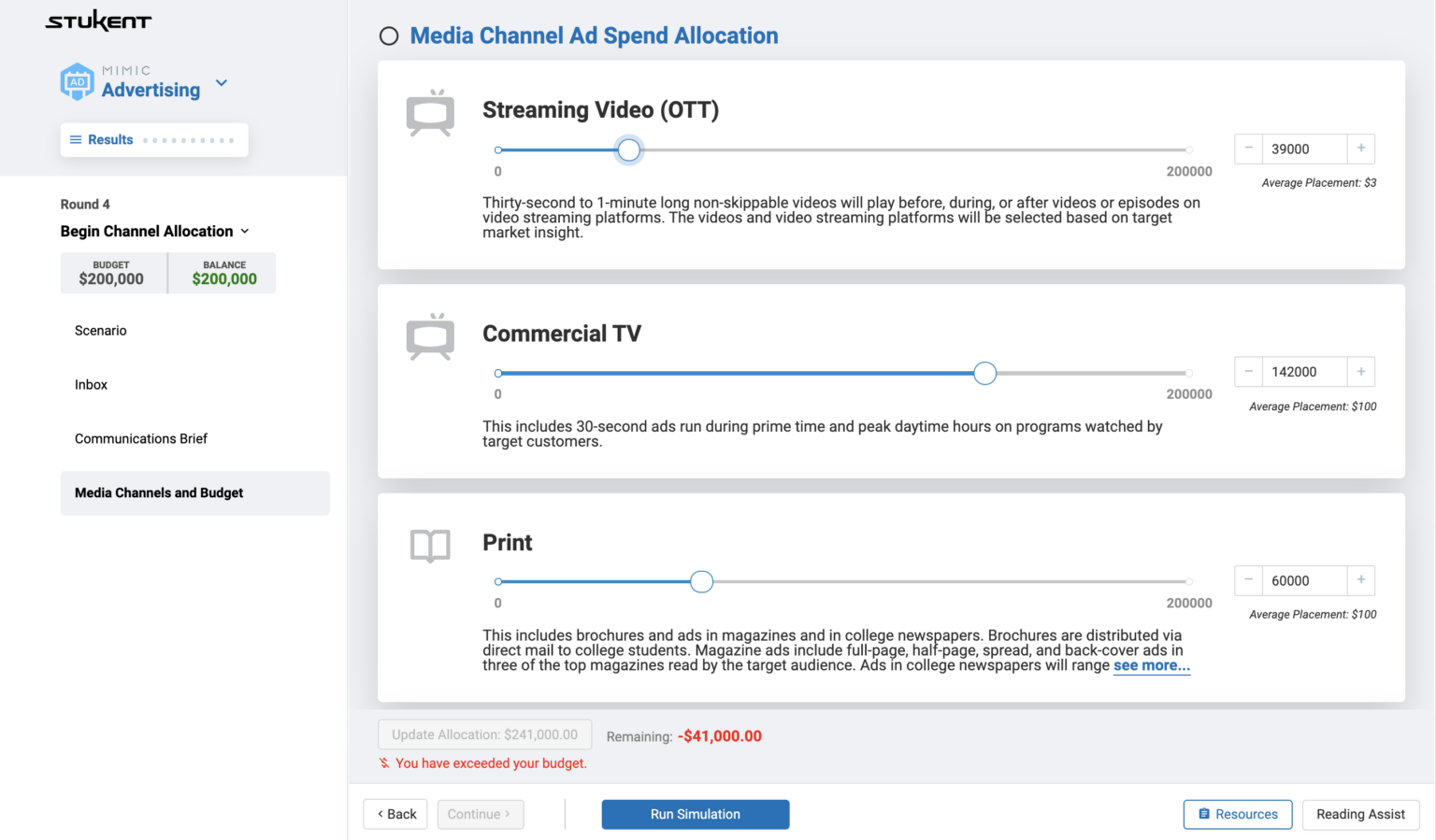Open the Scenario page in sidebar

(101, 331)
